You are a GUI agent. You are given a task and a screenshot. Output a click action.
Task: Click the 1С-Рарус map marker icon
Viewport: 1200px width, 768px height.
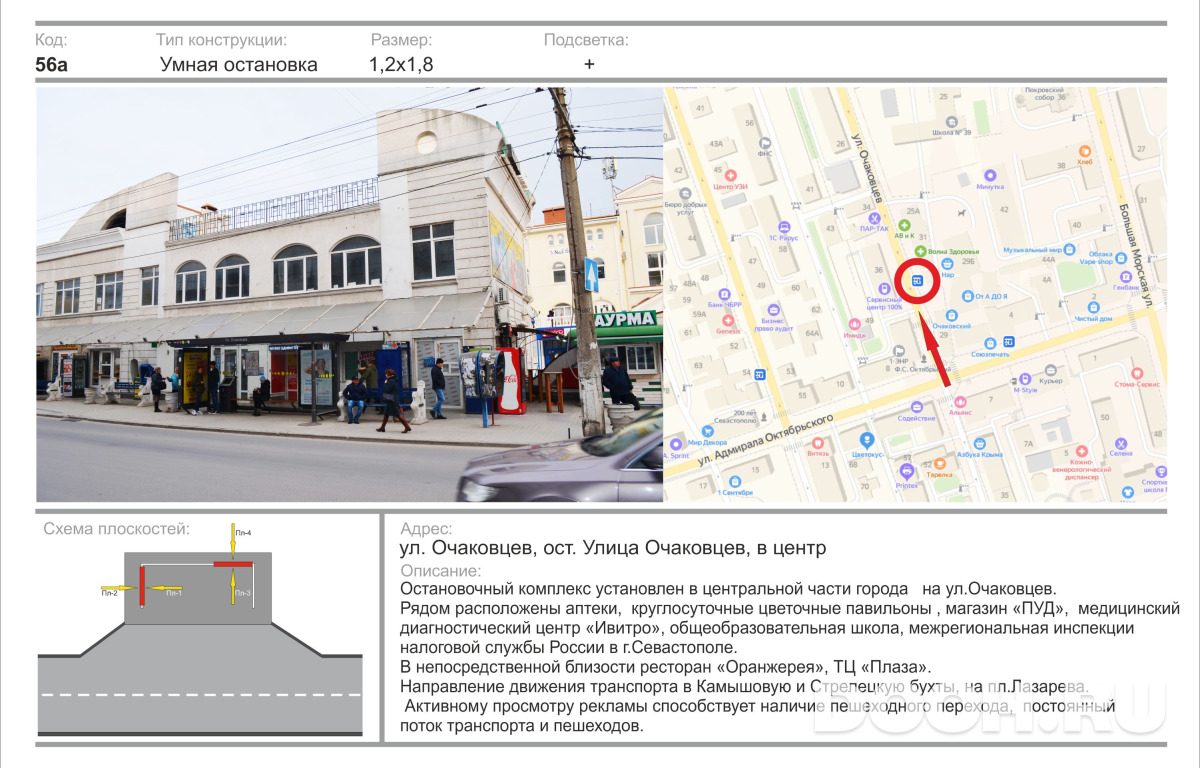point(784,225)
